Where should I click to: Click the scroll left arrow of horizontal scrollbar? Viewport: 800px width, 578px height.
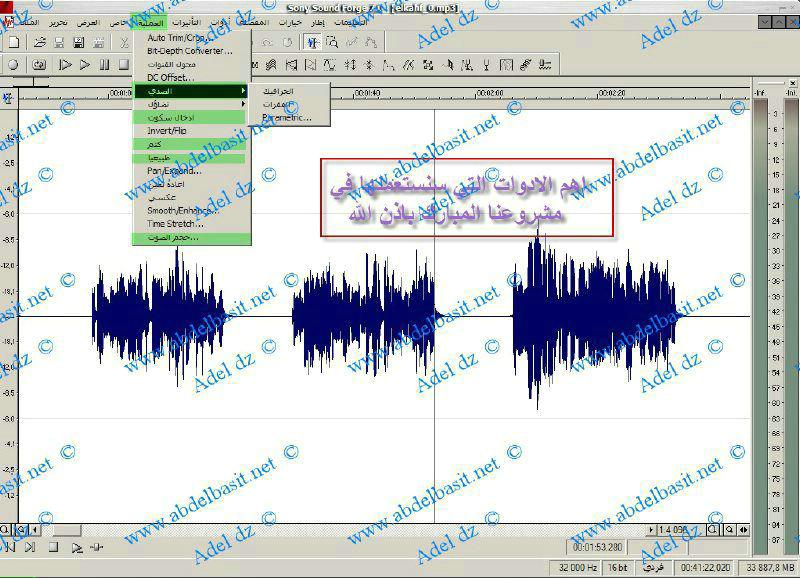coord(35,530)
